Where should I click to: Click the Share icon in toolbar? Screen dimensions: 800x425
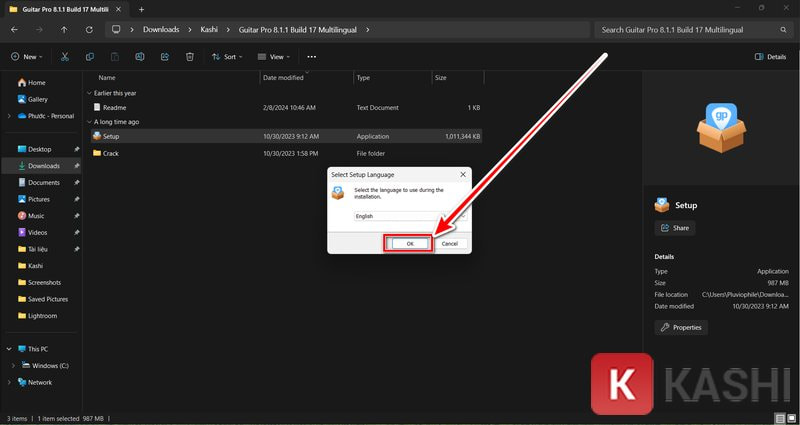(x=165, y=57)
